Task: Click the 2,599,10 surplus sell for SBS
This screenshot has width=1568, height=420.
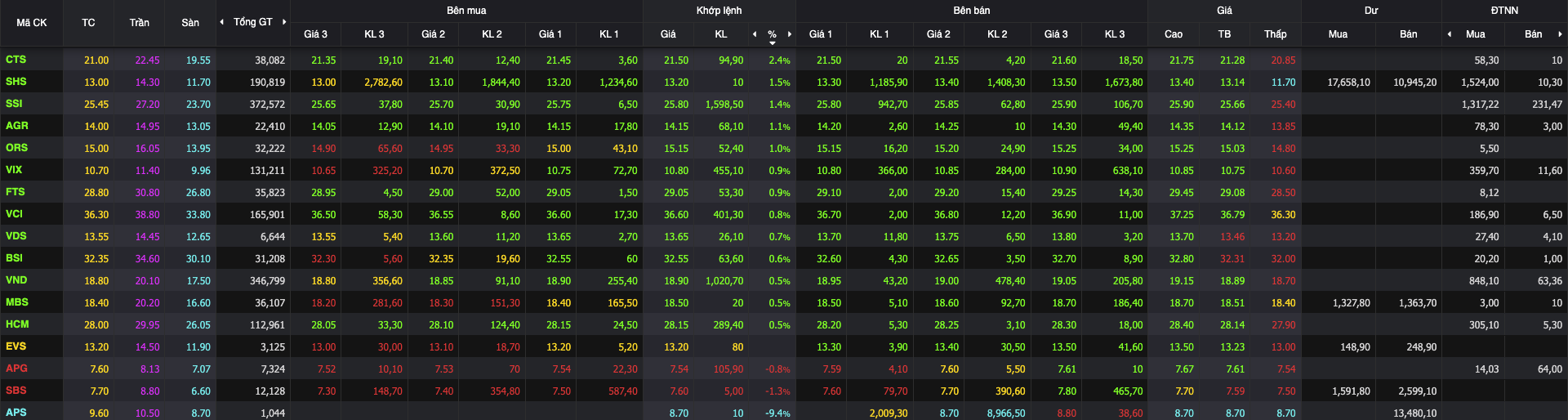Action: [1418, 391]
